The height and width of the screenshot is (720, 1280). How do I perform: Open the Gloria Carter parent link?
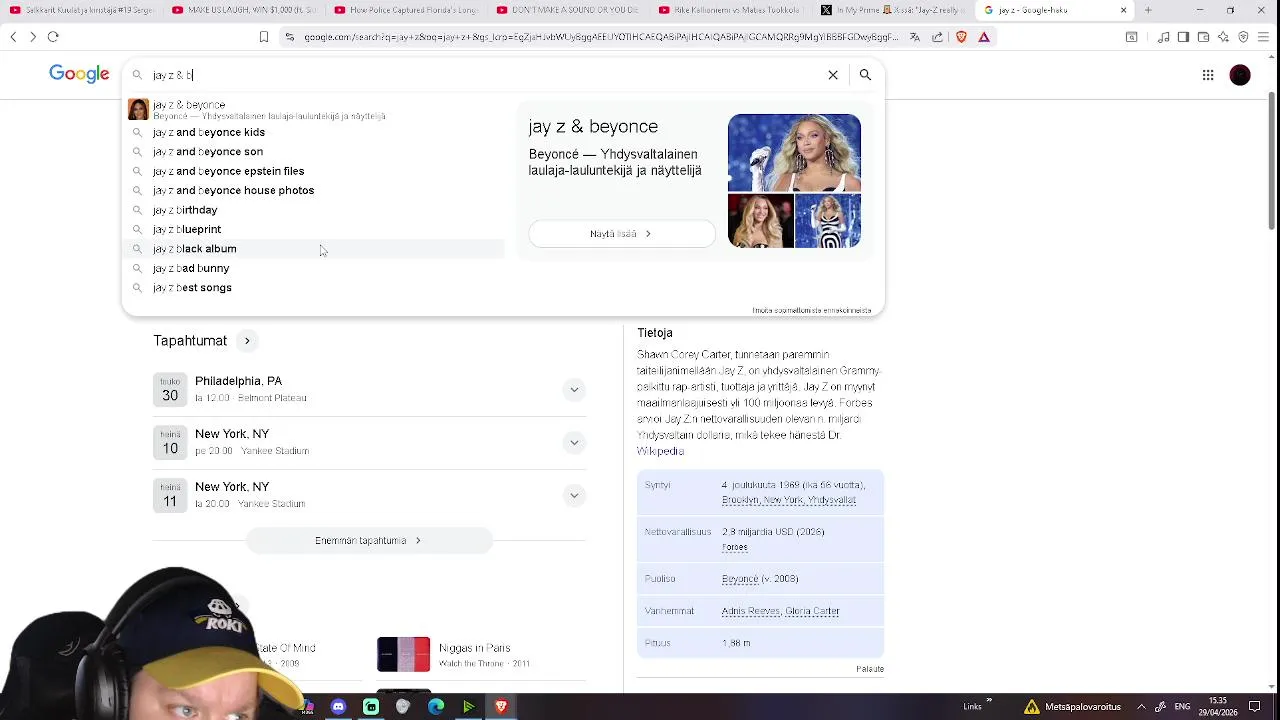[x=812, y=611]
